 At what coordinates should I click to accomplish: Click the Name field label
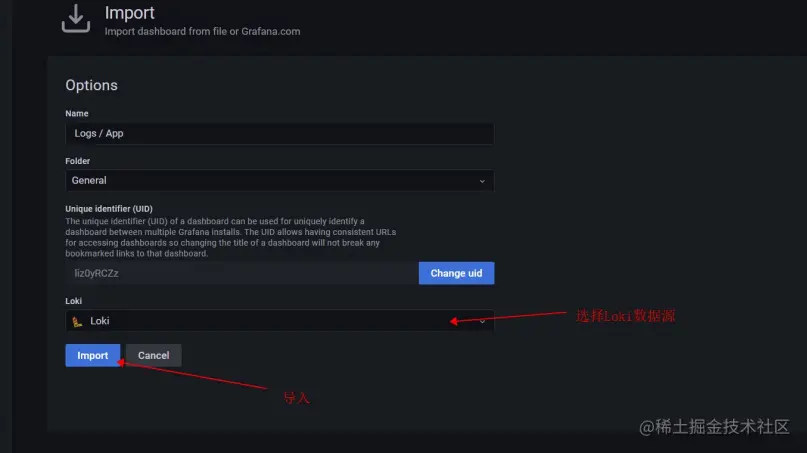77,113
